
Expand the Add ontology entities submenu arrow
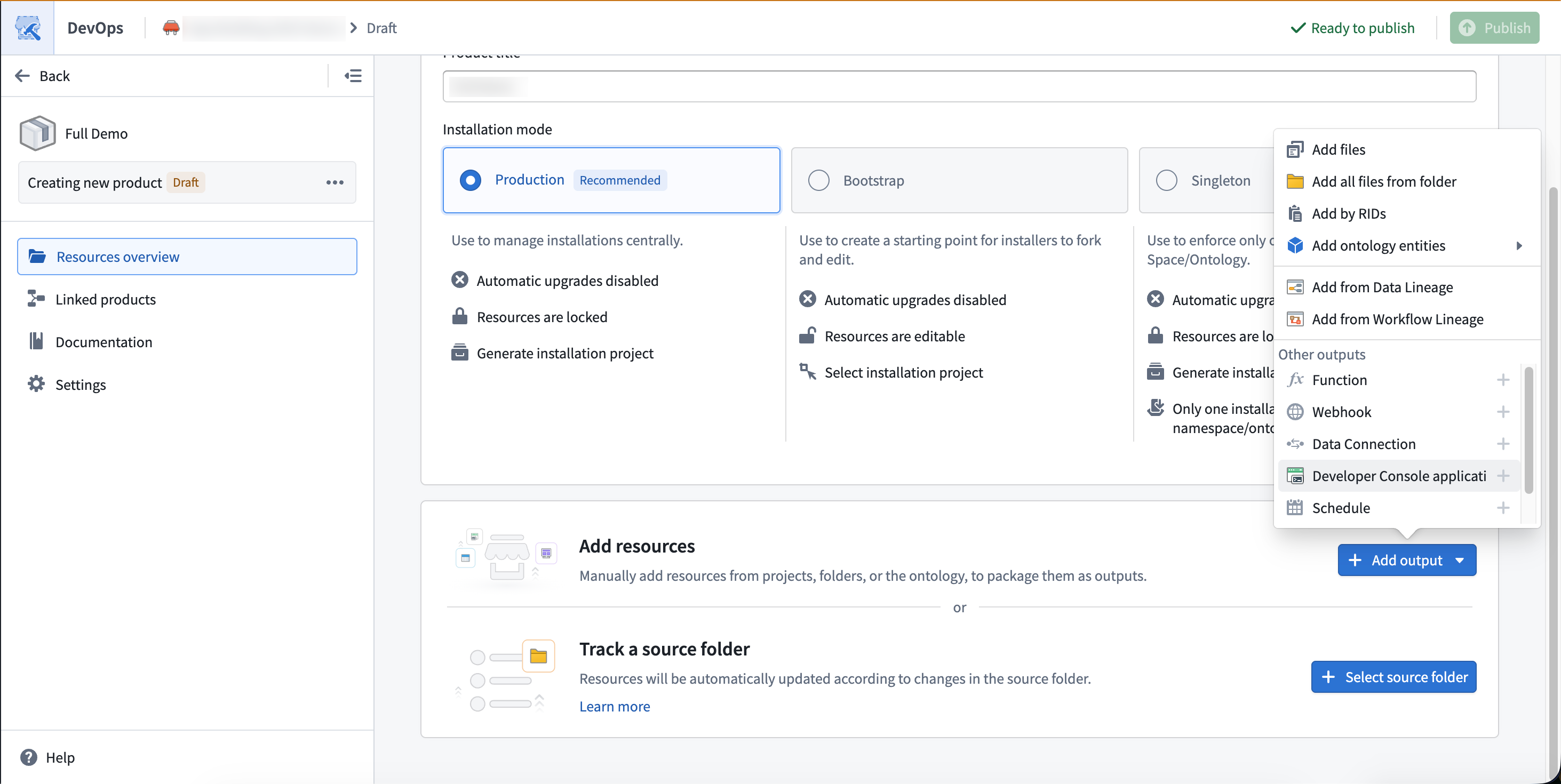pyautogui.click(x=1519, y=246)
